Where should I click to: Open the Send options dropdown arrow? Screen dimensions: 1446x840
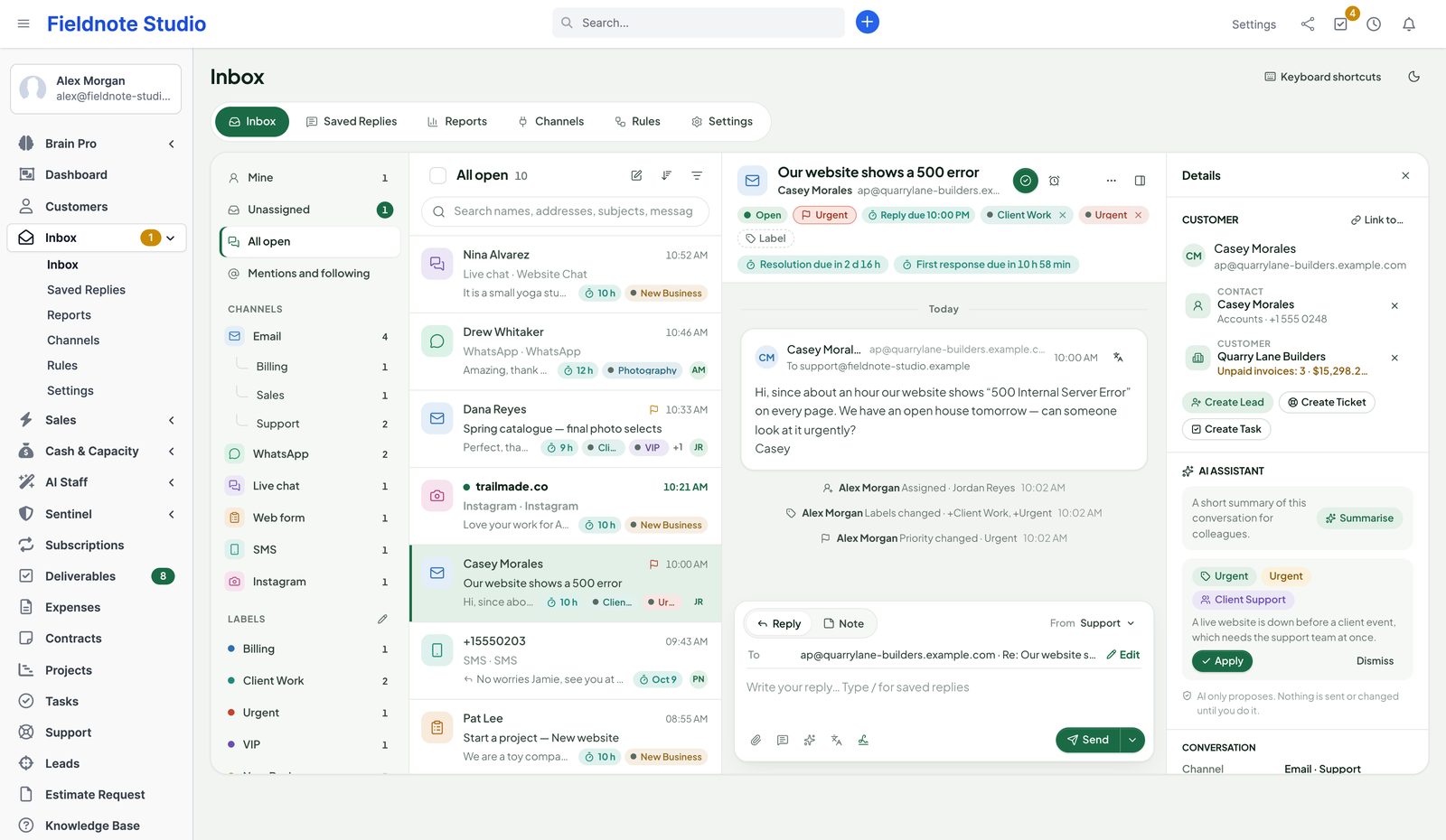tap(1132, 740)
